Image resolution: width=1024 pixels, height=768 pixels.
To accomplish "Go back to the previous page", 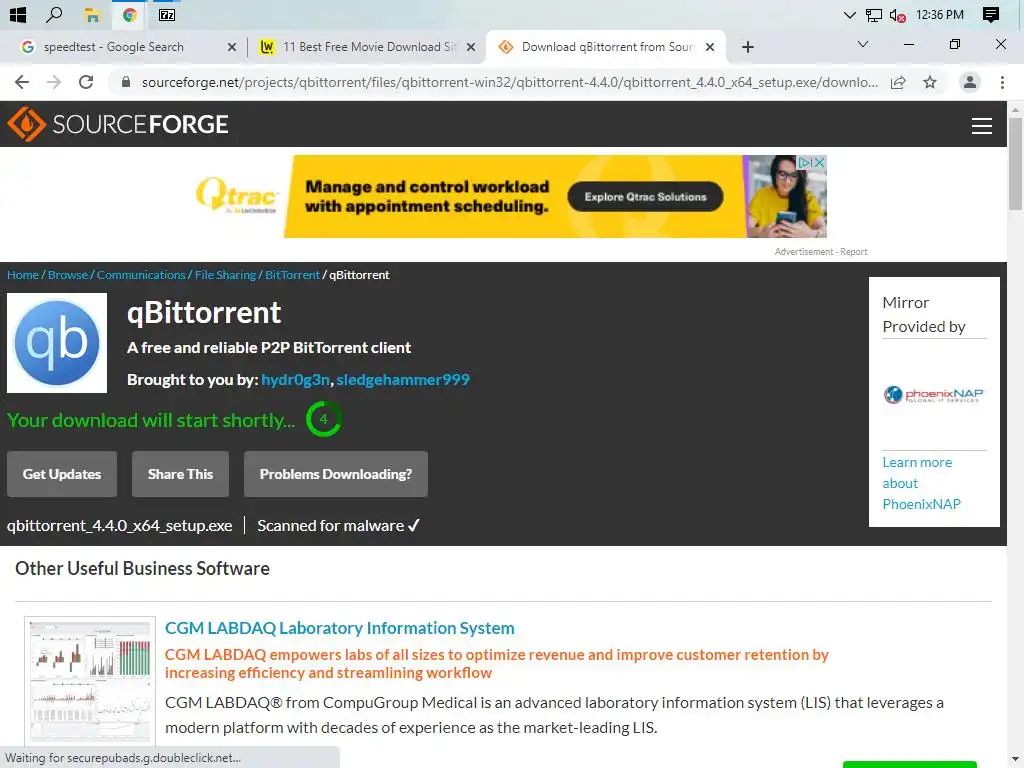I will [x=22, y=82].
